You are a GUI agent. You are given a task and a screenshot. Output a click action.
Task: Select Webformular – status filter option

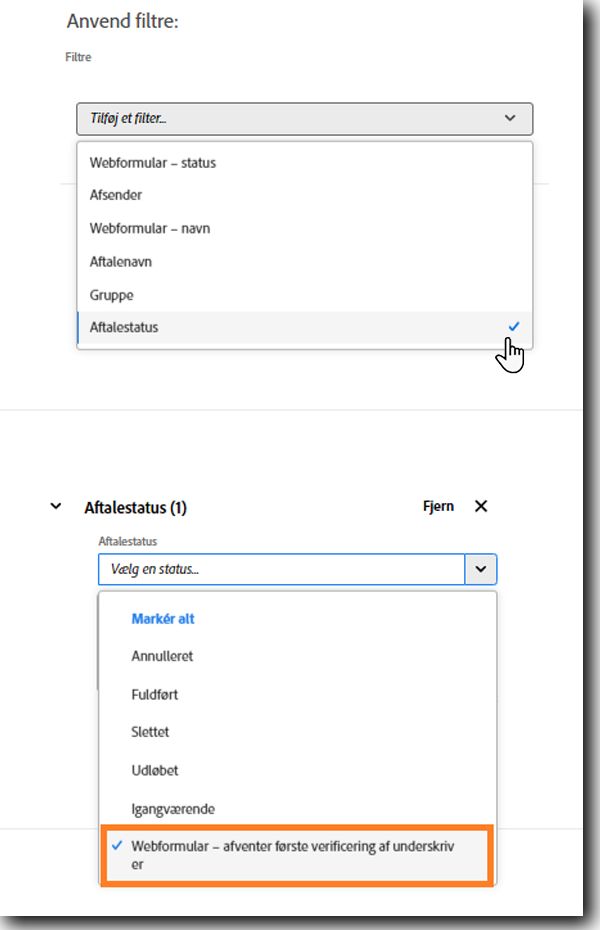tap(304, 163)
